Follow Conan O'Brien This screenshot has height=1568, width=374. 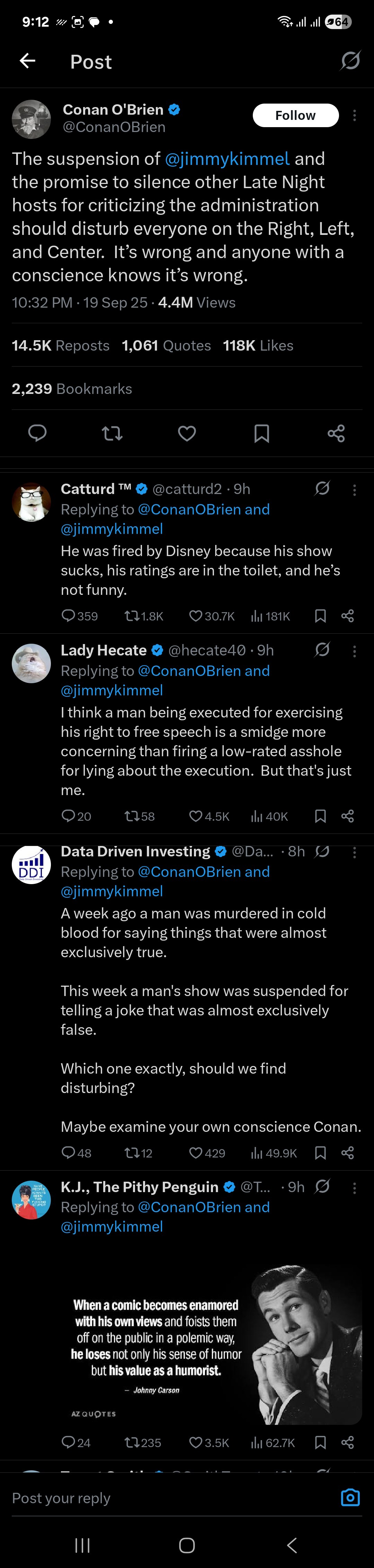[295, 116]
